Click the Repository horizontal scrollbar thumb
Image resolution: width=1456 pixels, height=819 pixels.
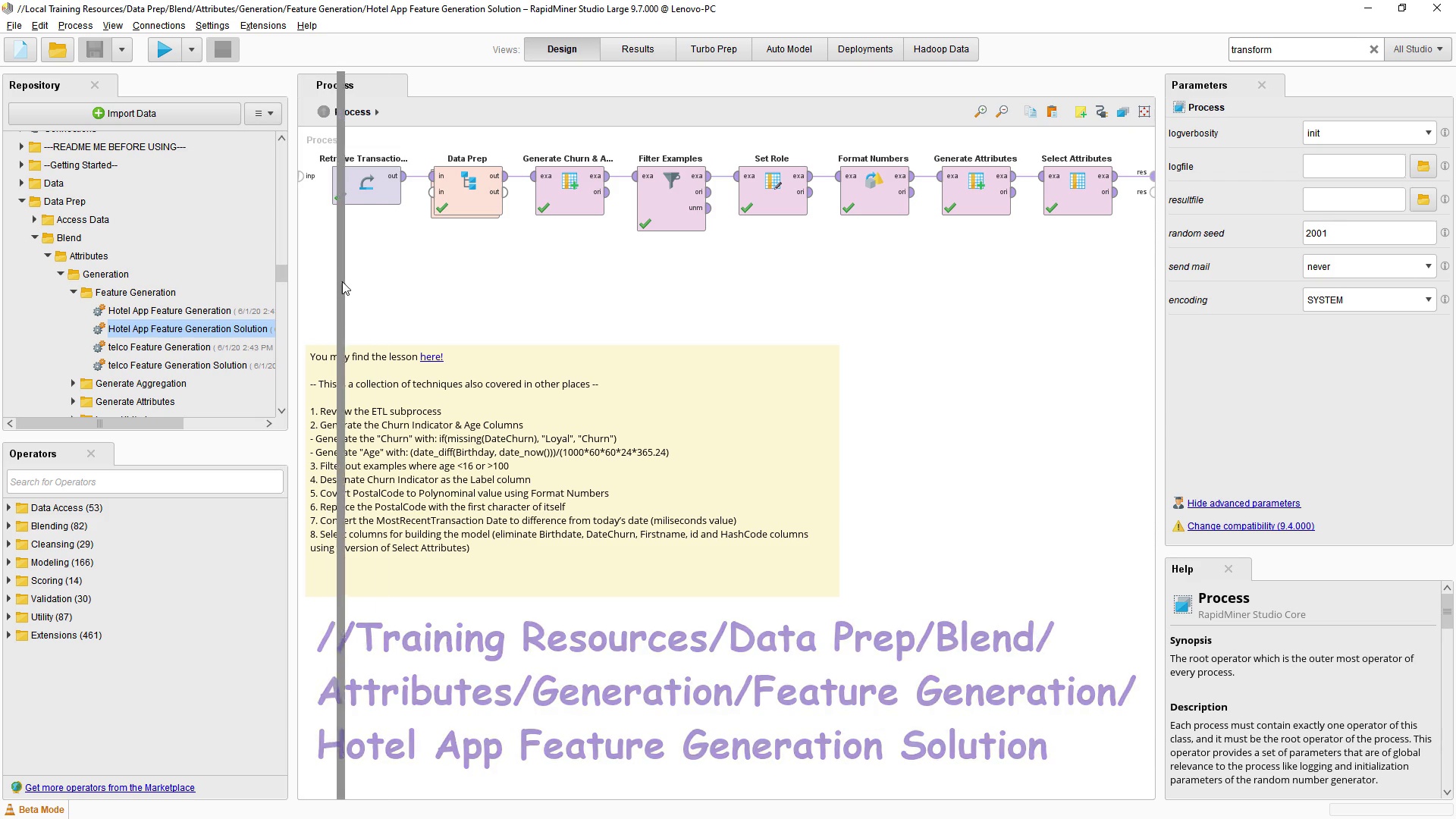[99, 424]
